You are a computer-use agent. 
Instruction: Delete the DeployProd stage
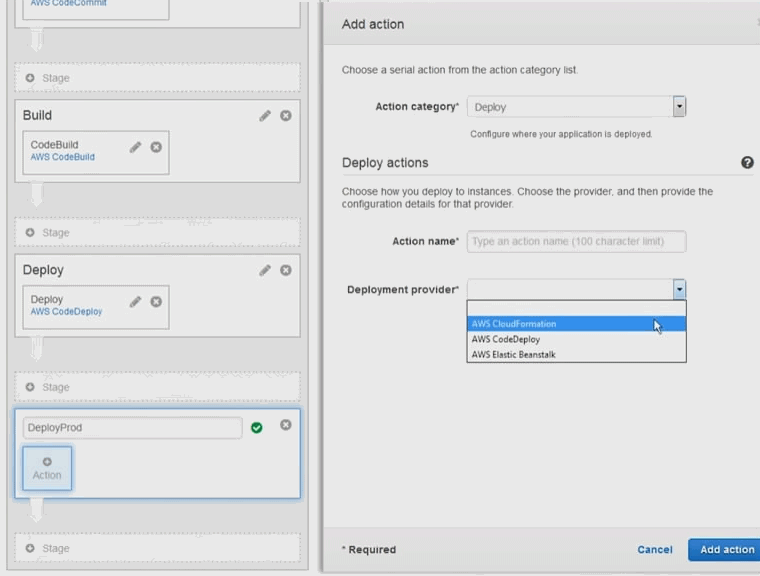click(286, 425)
